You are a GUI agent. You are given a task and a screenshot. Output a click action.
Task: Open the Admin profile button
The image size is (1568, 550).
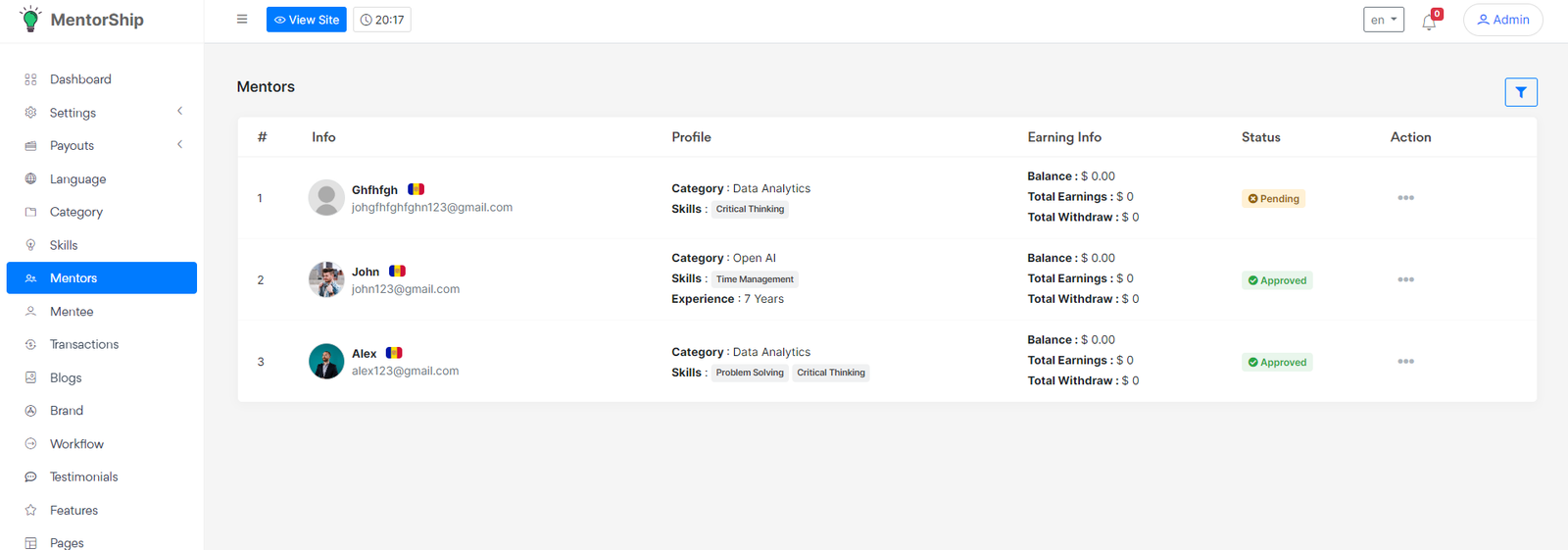pyautogui.click(x=1502, y=20)
